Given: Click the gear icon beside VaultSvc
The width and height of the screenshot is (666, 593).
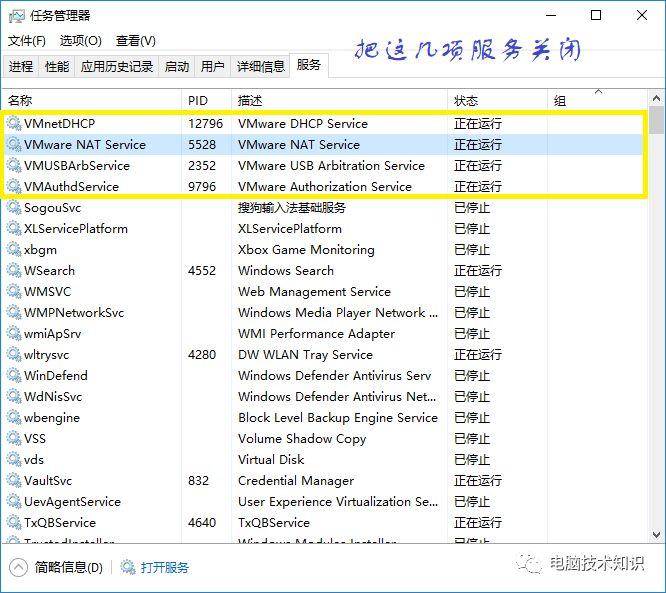Looking at the screenshot, I should click(14, 480).
